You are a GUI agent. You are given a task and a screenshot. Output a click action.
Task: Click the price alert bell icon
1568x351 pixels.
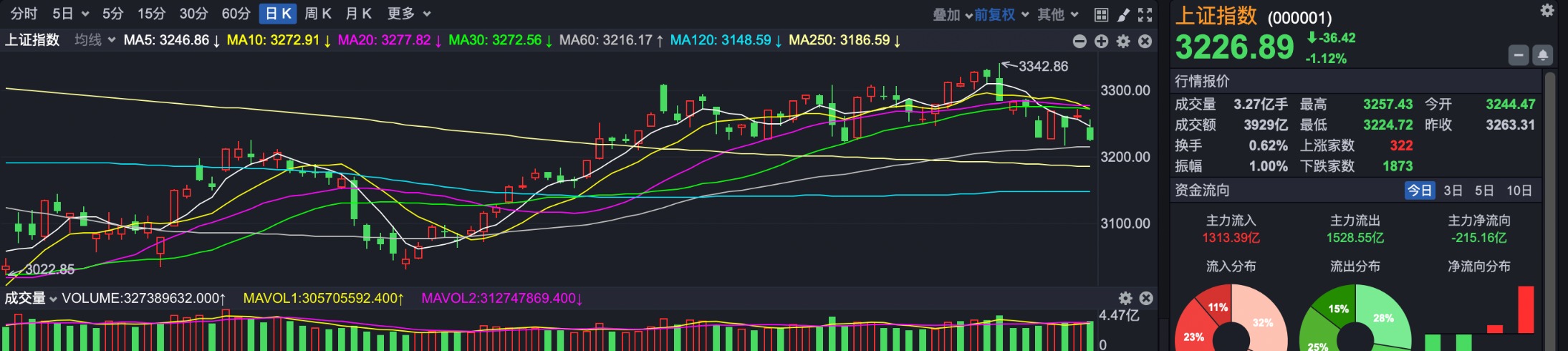tap(1542, 55)
